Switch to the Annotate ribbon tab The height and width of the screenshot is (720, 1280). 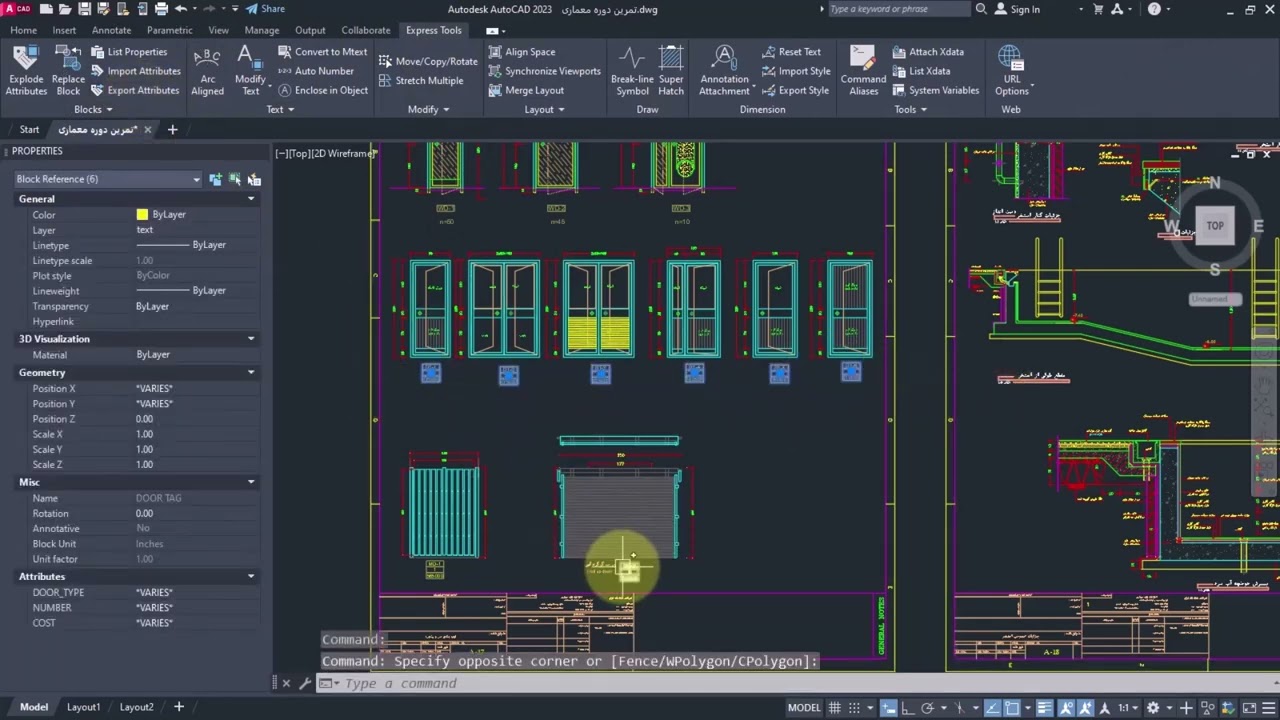[x=111, y=30]
